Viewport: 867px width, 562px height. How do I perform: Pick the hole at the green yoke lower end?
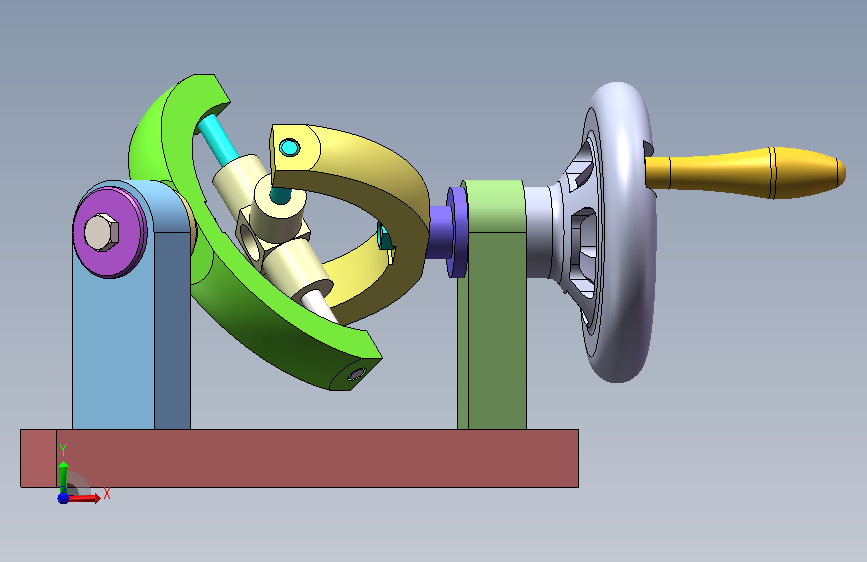[356, 374]
